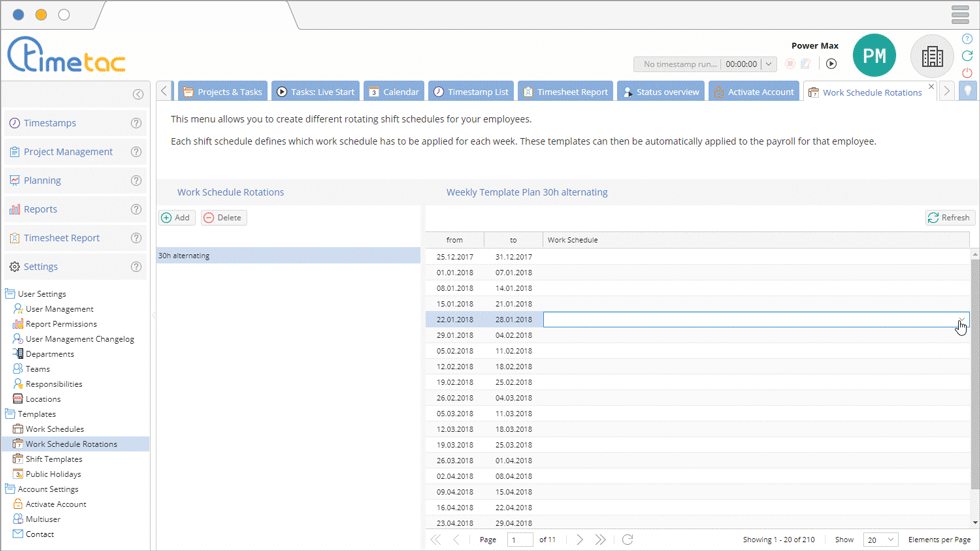Open Multiuser in account settings
Screen dimensions: 980x551
click(43, 519)
